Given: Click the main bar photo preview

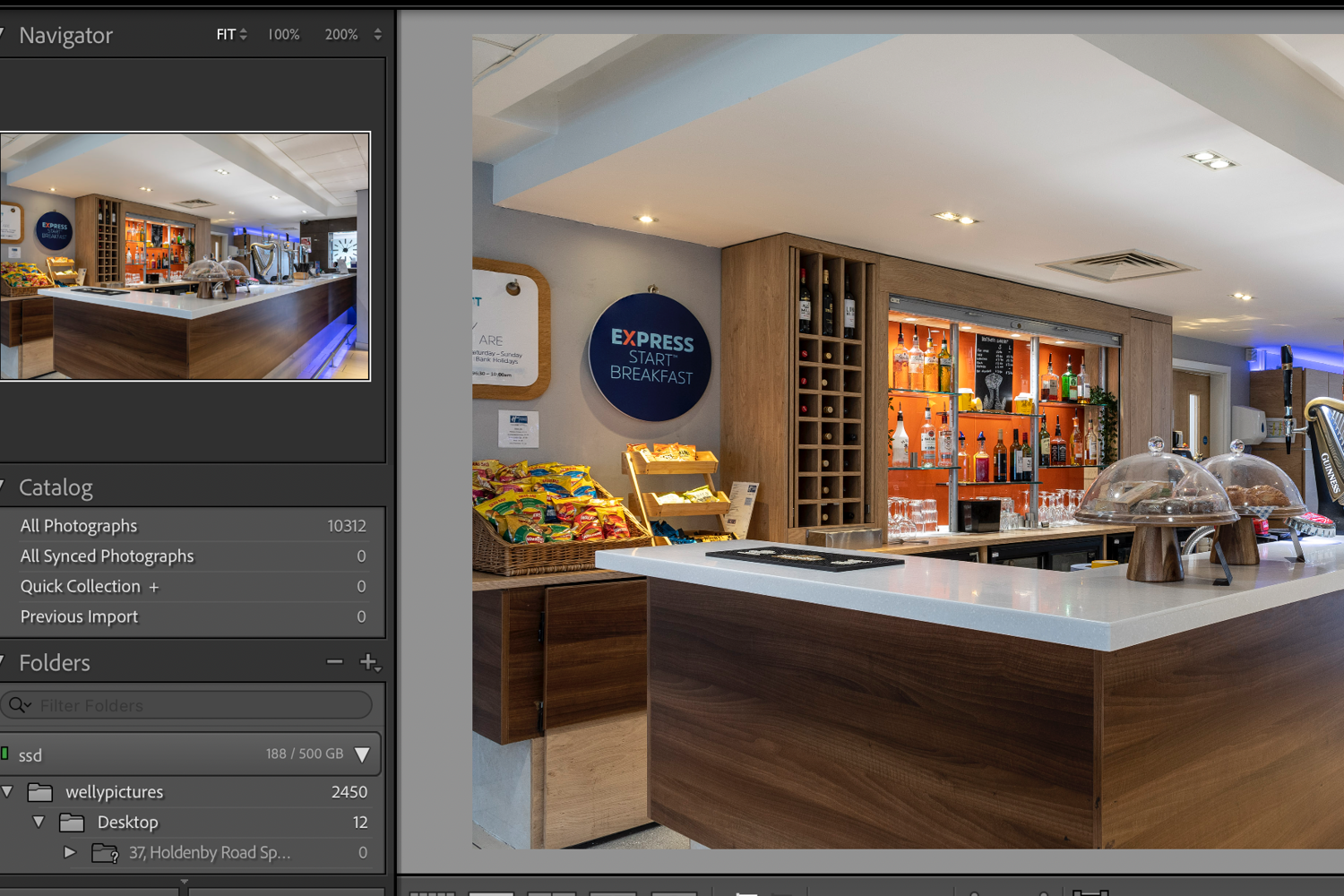Looking at the screenshot, I should point(908,441).
